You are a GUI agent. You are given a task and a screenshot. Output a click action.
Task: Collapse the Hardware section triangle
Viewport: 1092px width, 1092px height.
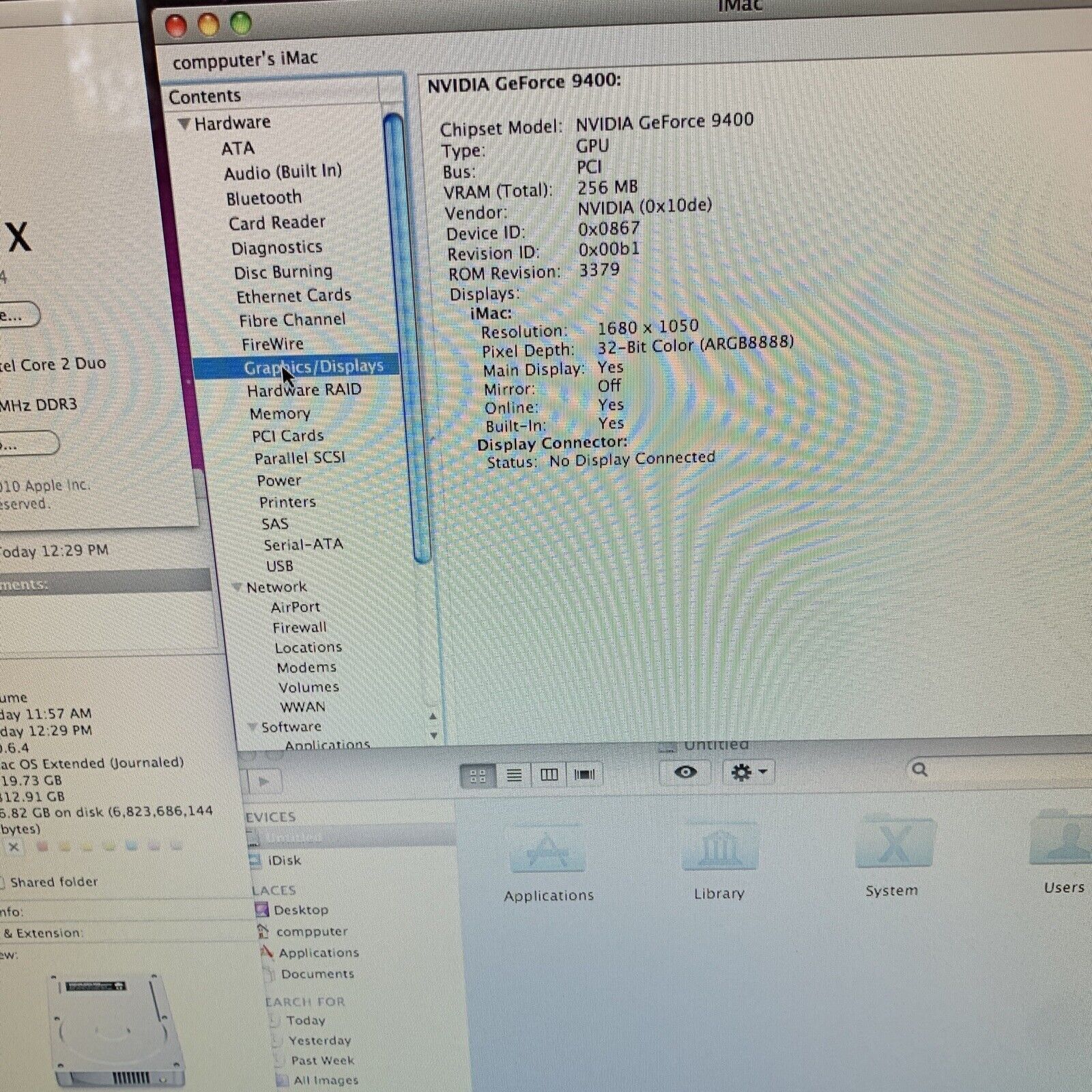184,124
